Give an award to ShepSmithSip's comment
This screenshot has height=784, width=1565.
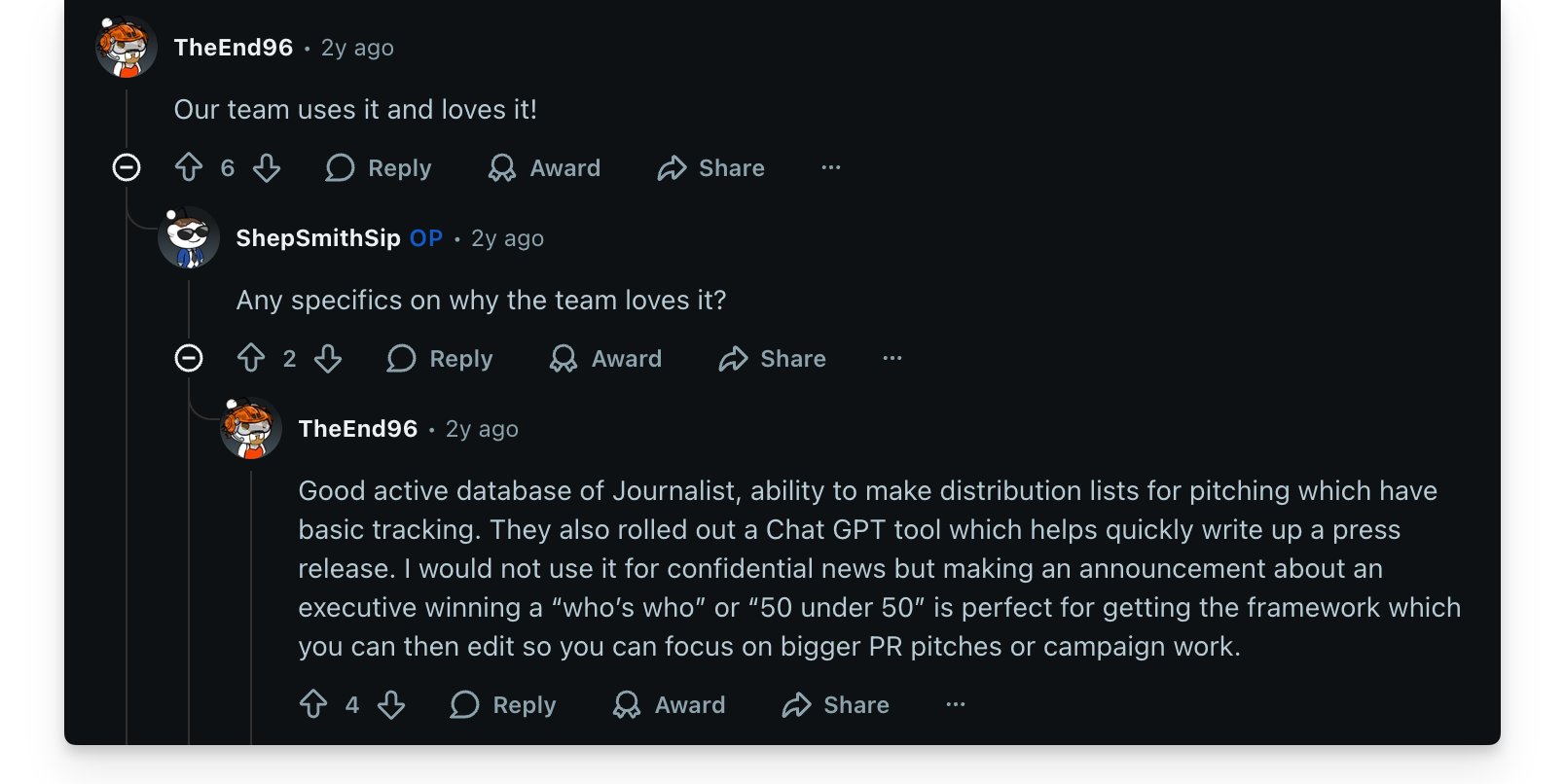pyautogui.click(x=605, y=359)
